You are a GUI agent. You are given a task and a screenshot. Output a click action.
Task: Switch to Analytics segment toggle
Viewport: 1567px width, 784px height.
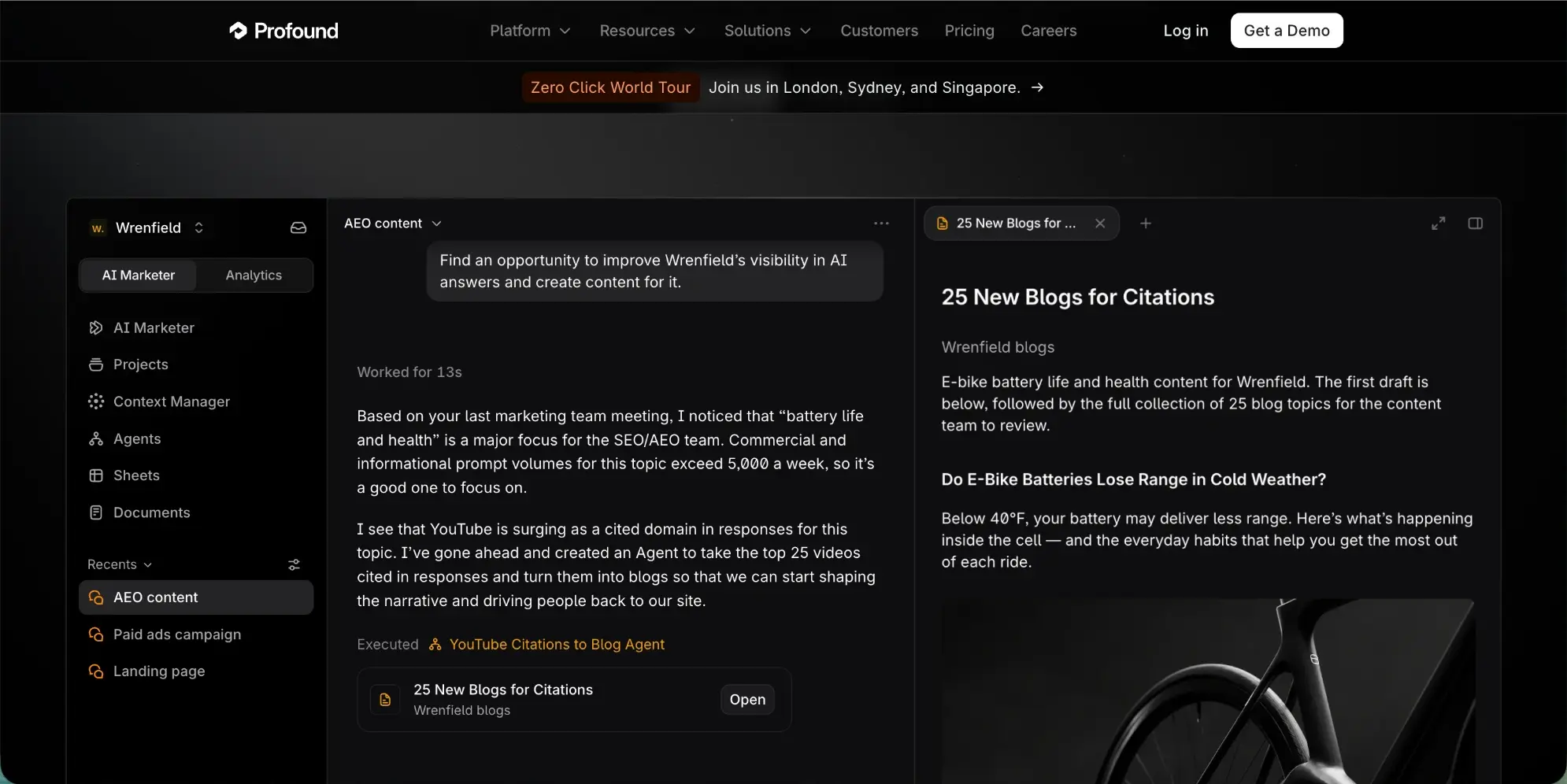[x=254, y=276]
